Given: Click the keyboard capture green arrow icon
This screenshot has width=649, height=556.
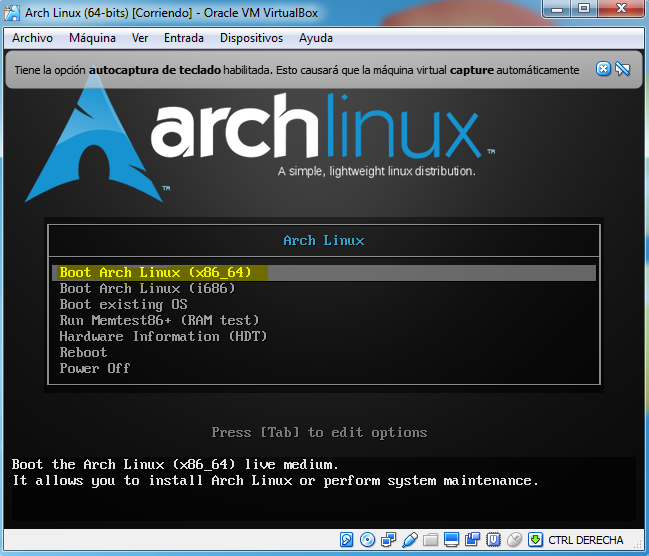Looking at the screenshot, I should tap(536, 541).
